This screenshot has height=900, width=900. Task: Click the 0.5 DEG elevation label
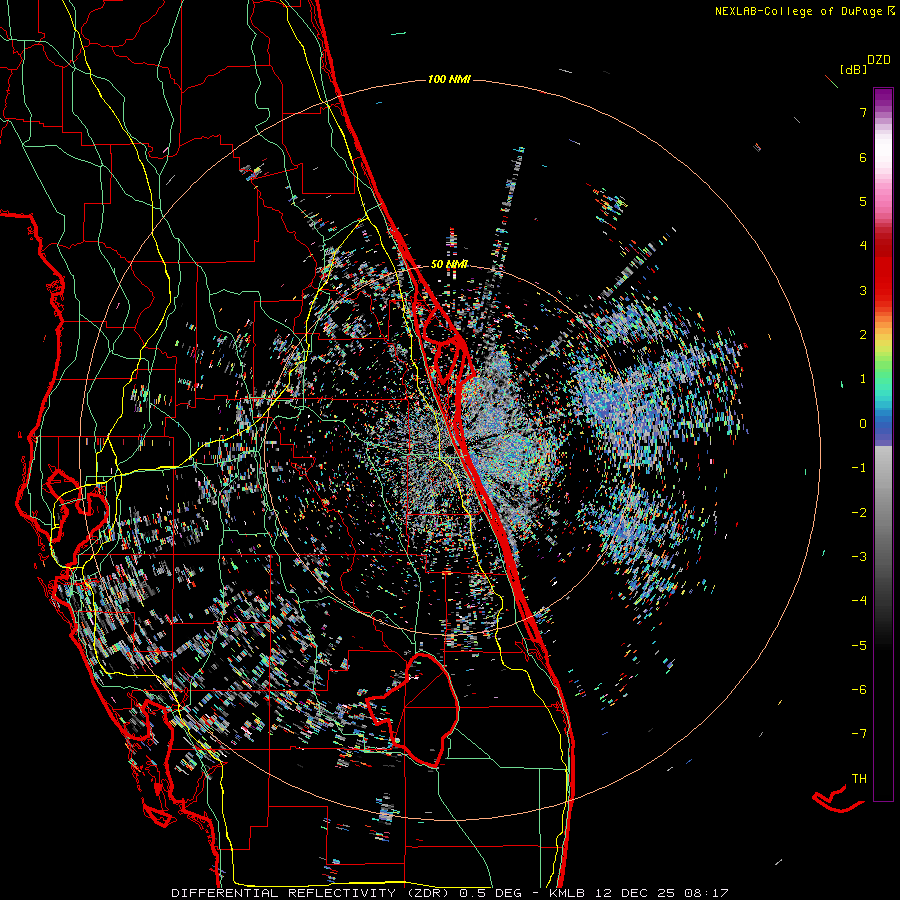tap(490, 893)
